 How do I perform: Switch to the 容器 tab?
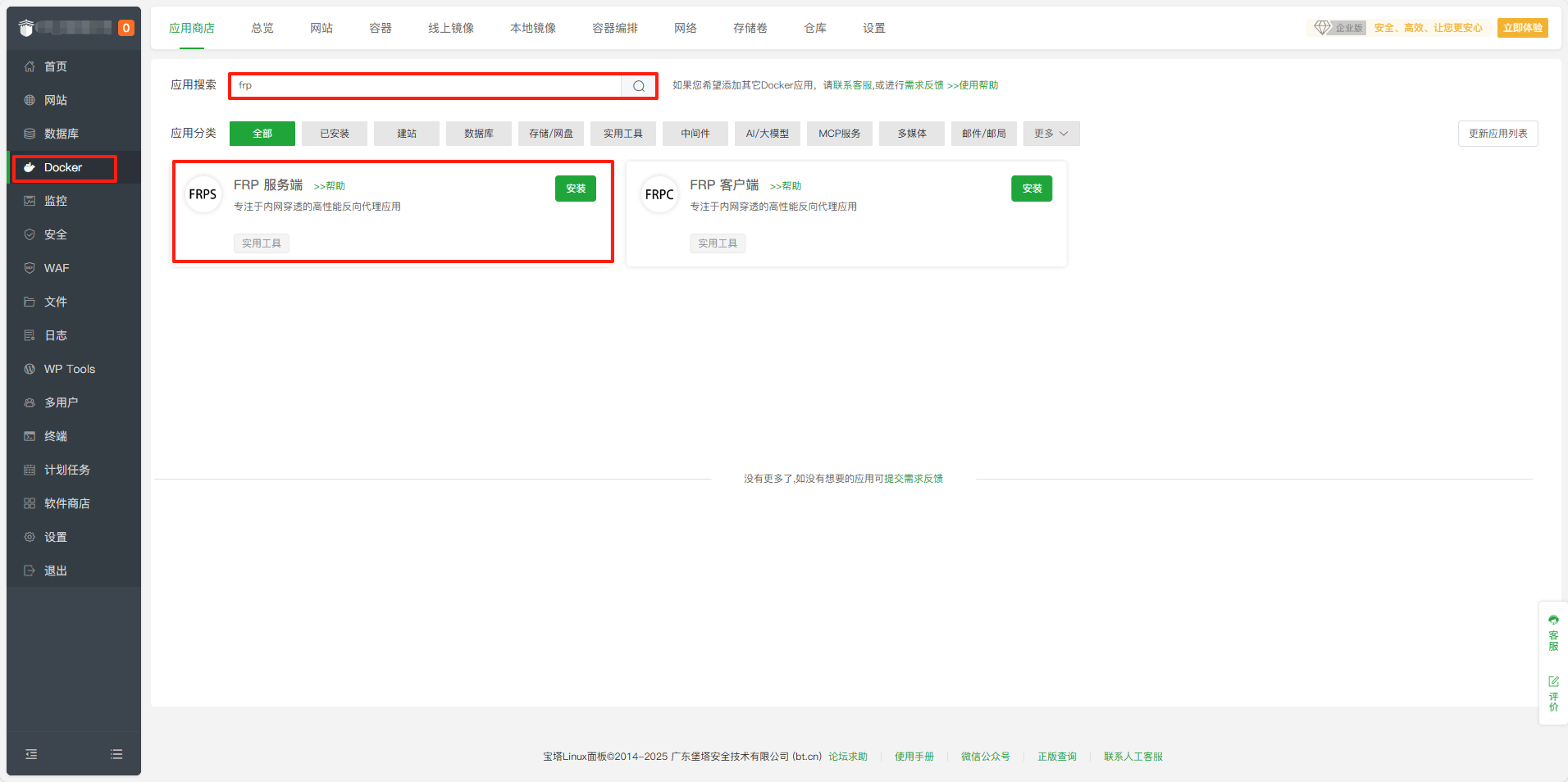[381, 28]
